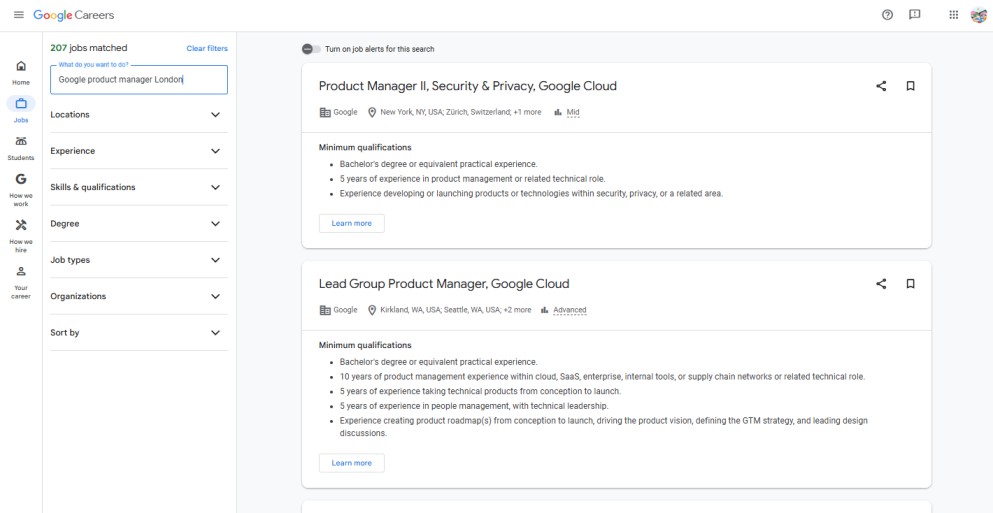Expand the Degree filter
The width and height of the screenshot is (993, 513).
139,224
